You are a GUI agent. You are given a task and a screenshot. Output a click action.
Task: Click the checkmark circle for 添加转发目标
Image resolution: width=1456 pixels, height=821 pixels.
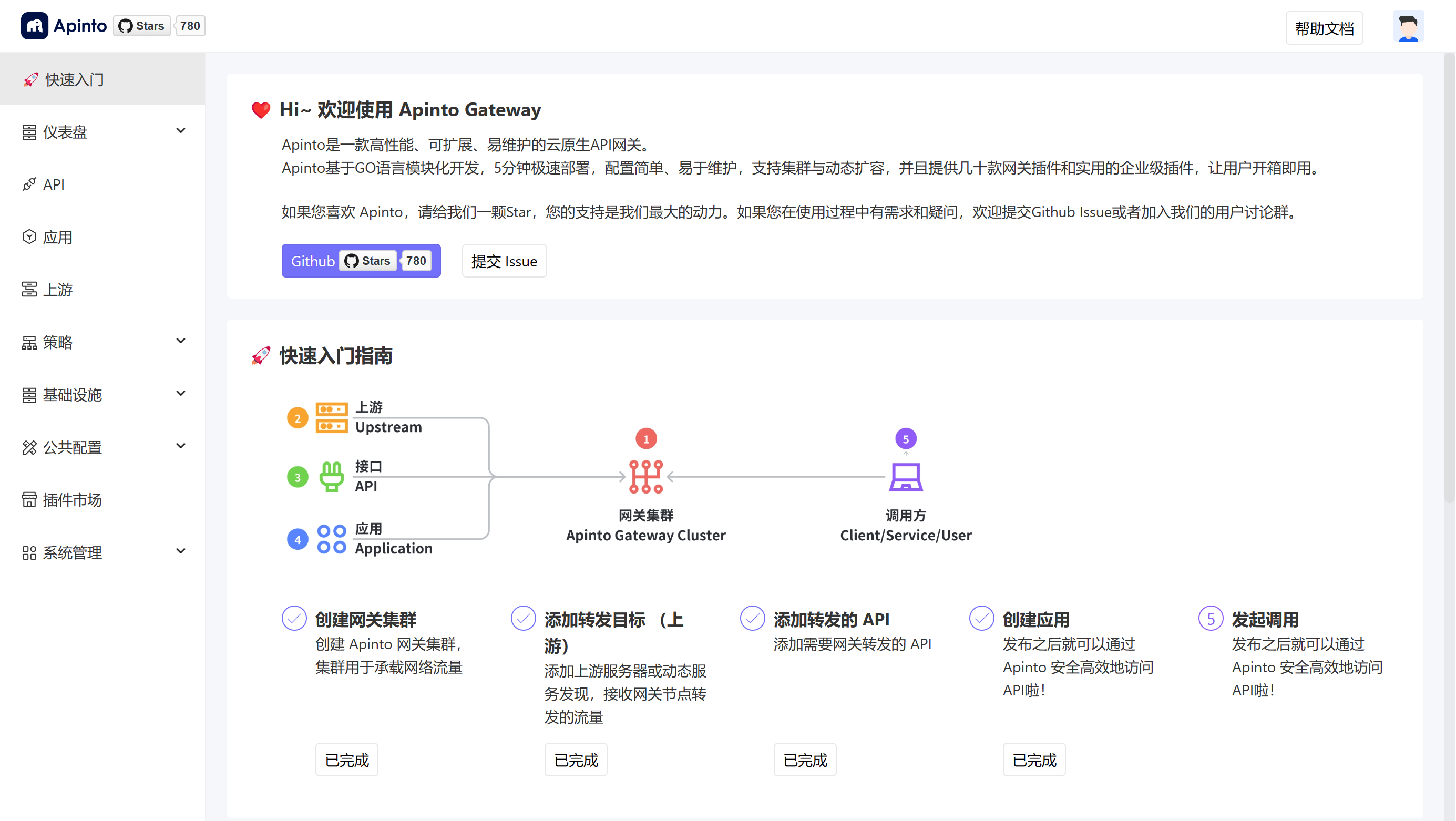click(x=524, y=618)
